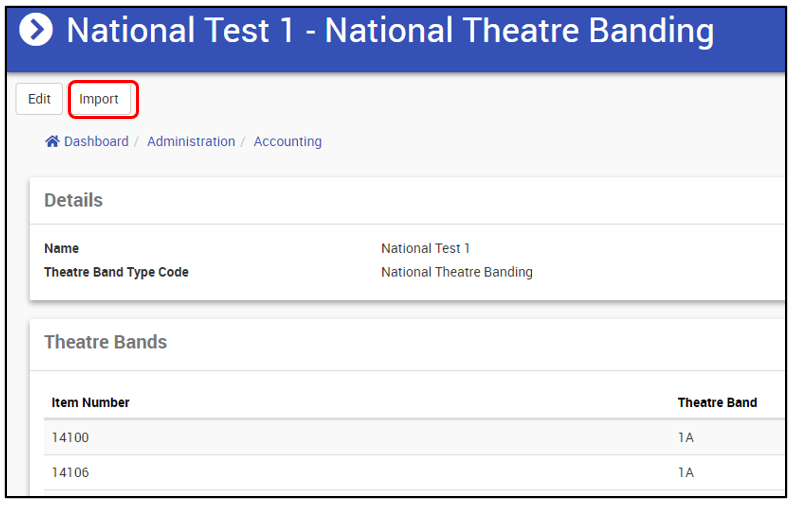Click the 1A band cell for item 14106
The height and width of the screenshot is (506, 791).
686,472
